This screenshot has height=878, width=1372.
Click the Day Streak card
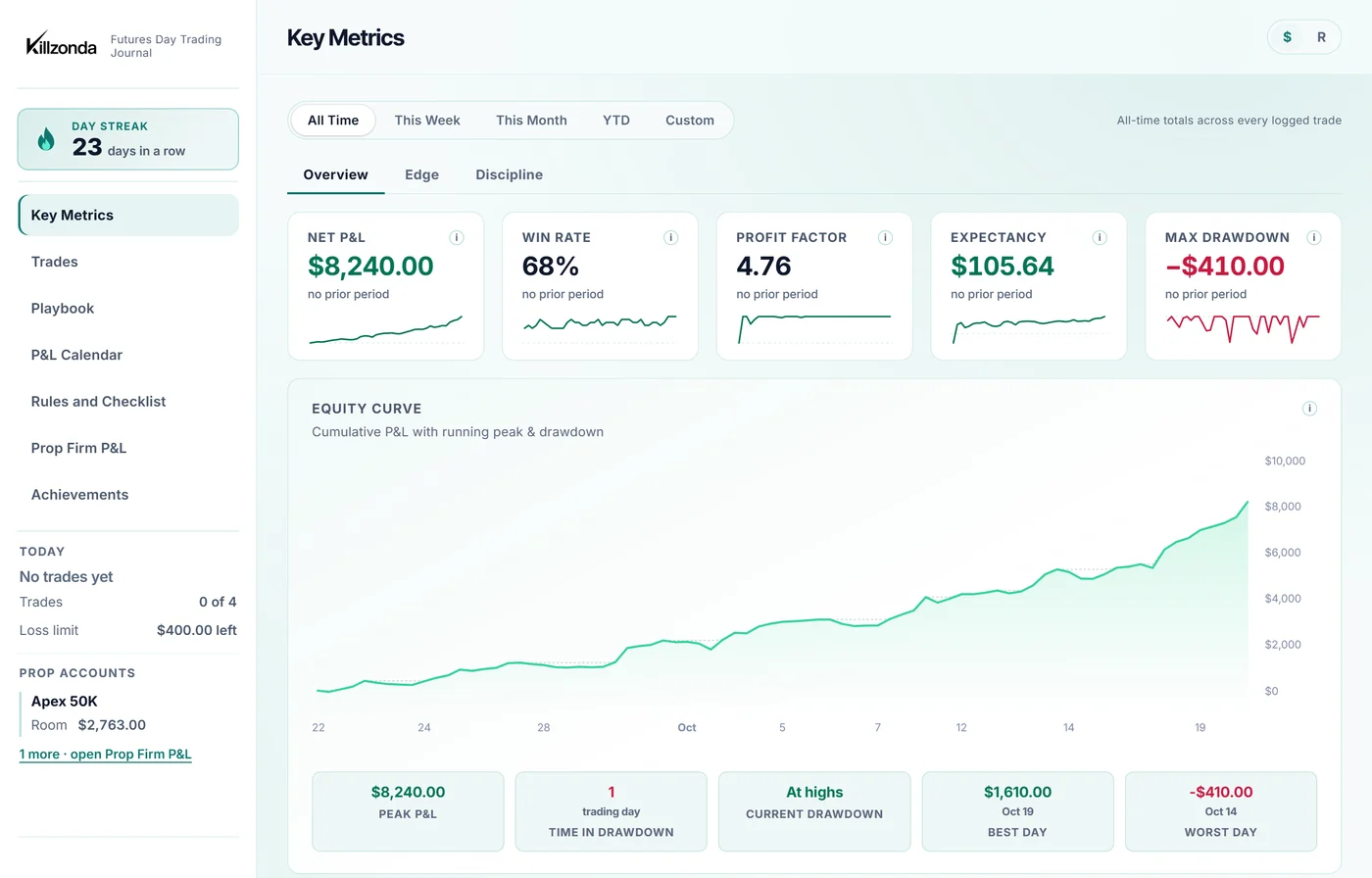point(128,139)
